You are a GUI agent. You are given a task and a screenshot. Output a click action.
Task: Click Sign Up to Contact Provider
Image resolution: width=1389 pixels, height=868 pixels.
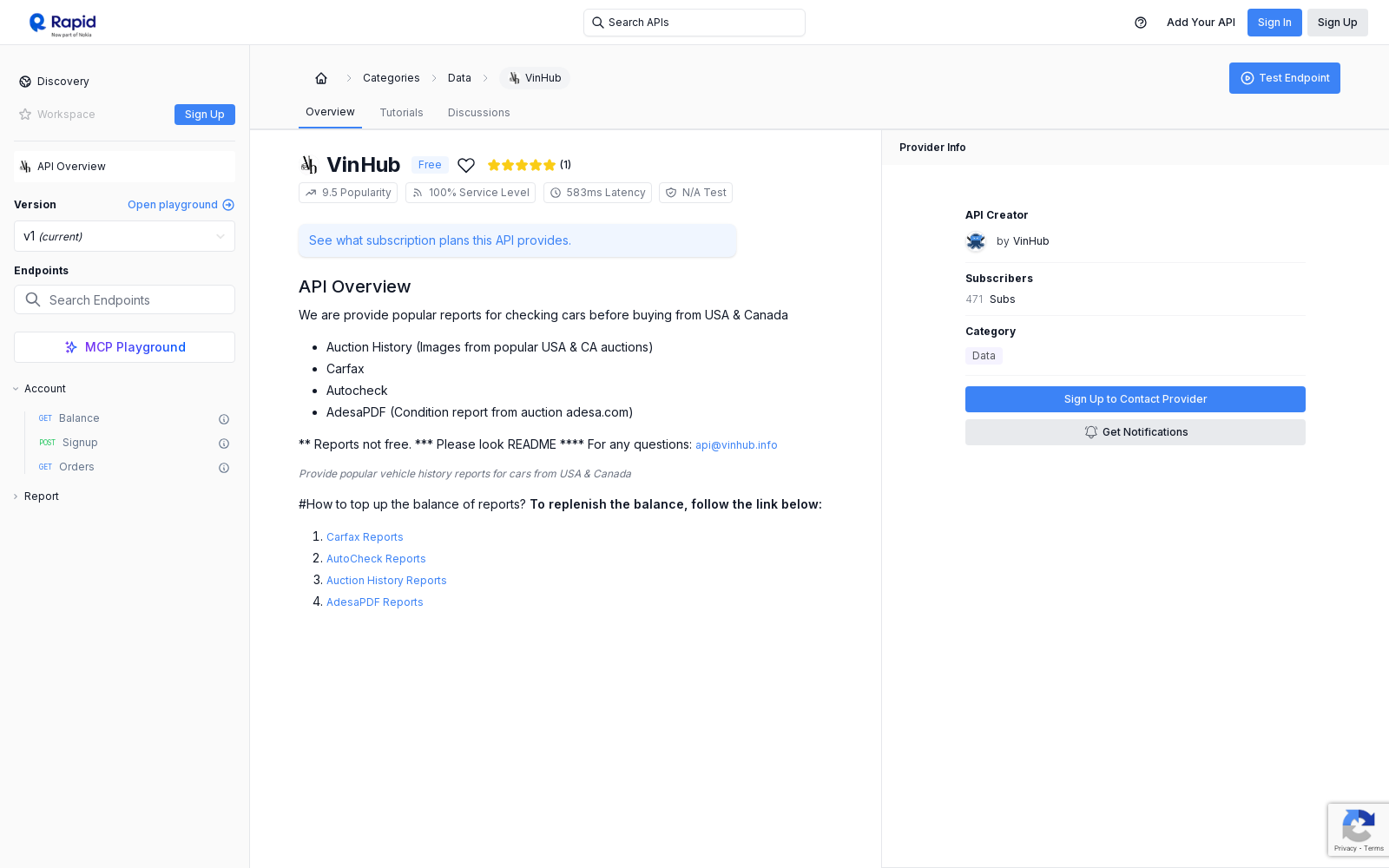click(1136, 399)
